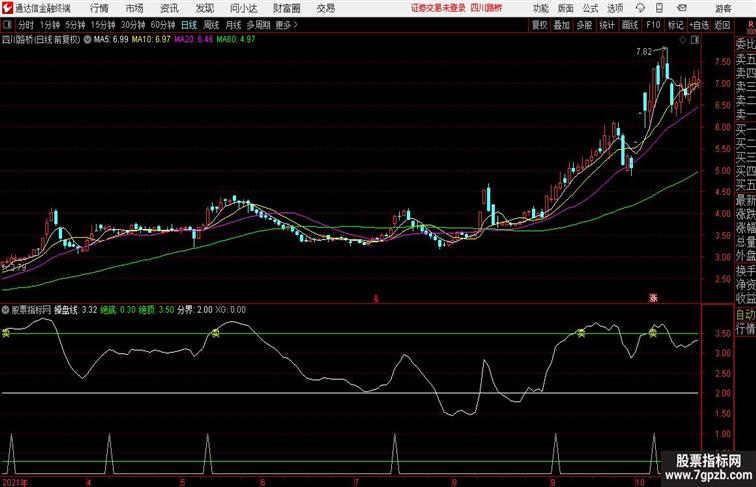The image size is (756, 487).
Task: Open the 行情 menu
Action: coord(99,8)
